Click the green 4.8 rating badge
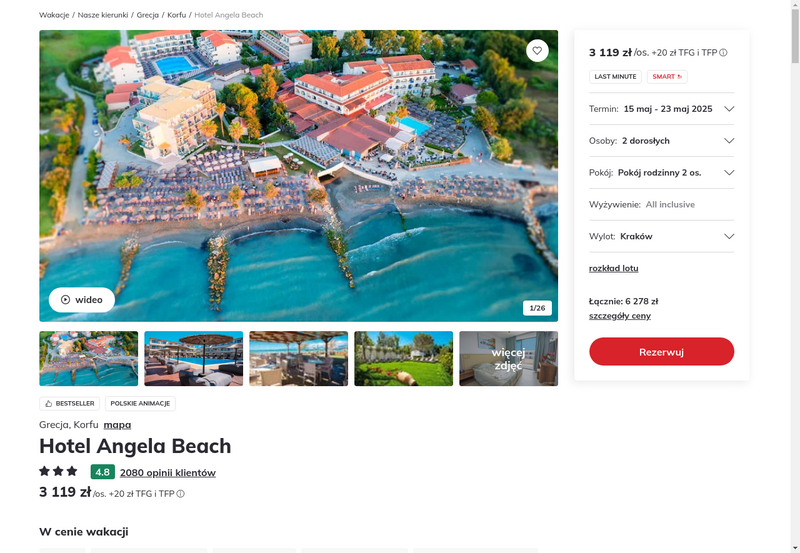This screenshot has height=553, width=800. [103, 472]
